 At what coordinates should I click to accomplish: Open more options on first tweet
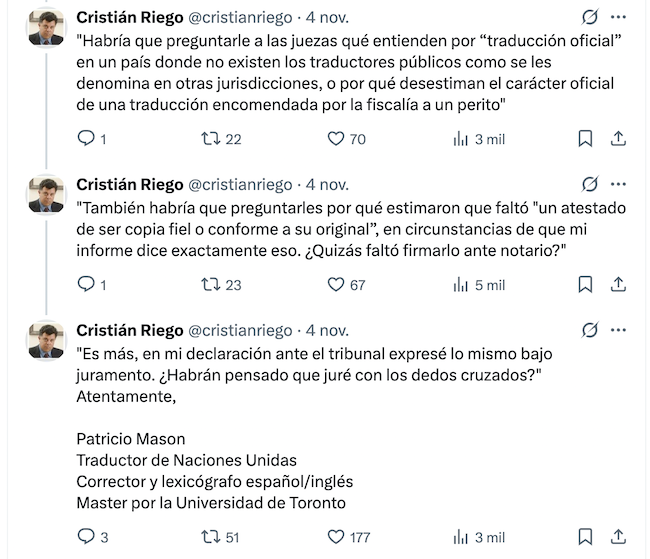click(x=618, y=18)
